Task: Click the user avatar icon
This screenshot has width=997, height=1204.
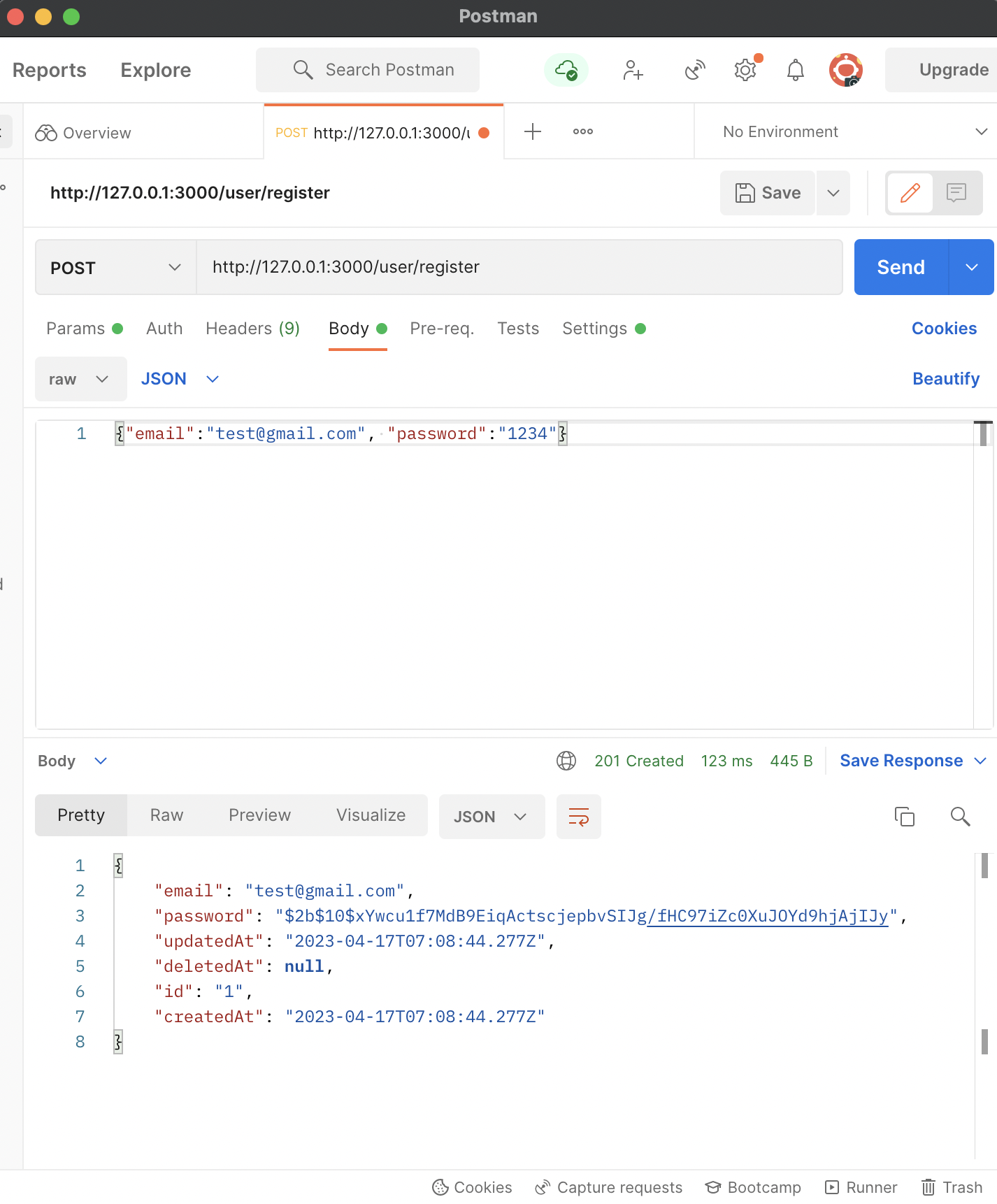Action: [x=846, y=70]
